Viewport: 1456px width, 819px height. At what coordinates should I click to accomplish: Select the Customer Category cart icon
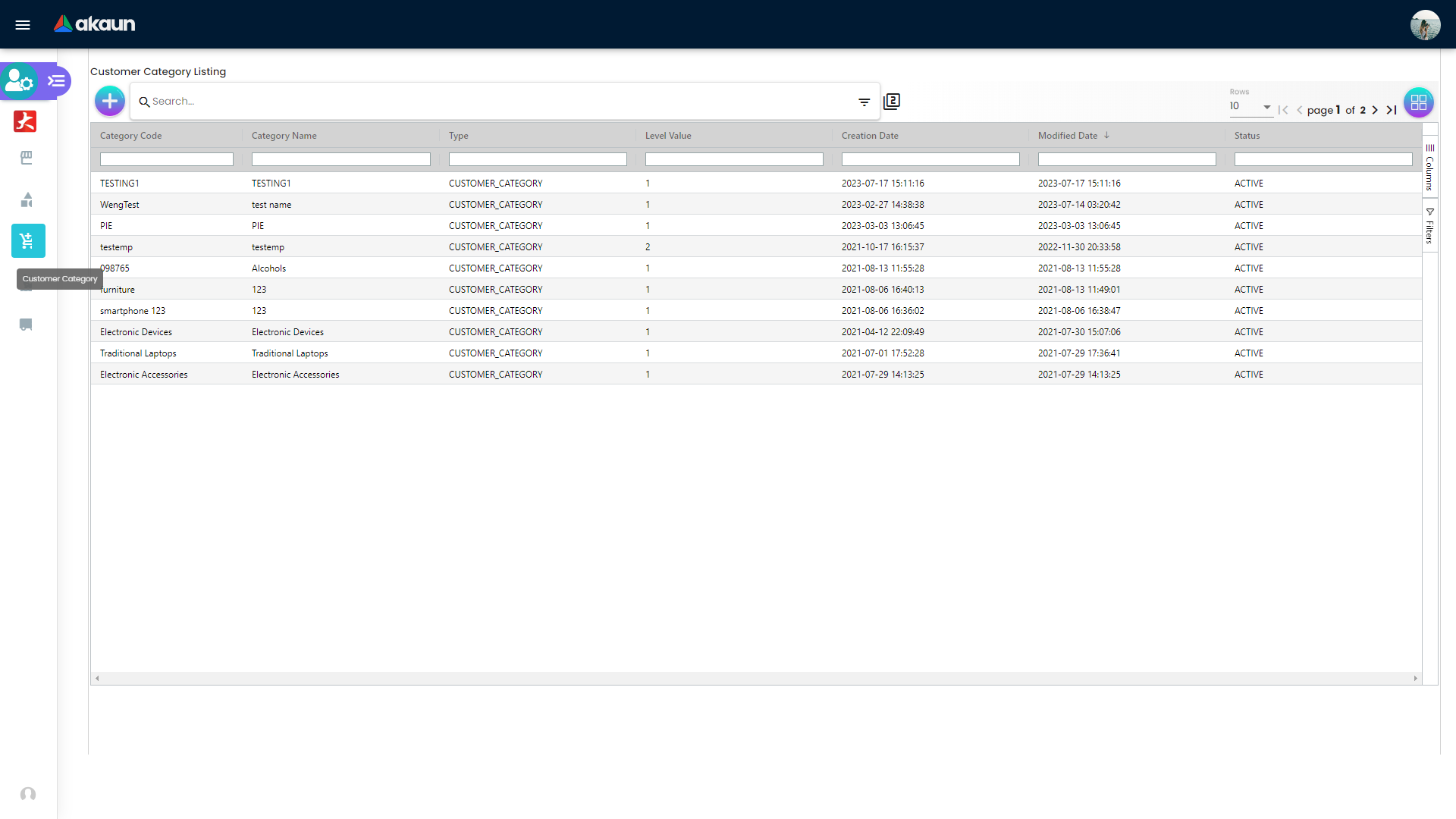click(27, 241)
